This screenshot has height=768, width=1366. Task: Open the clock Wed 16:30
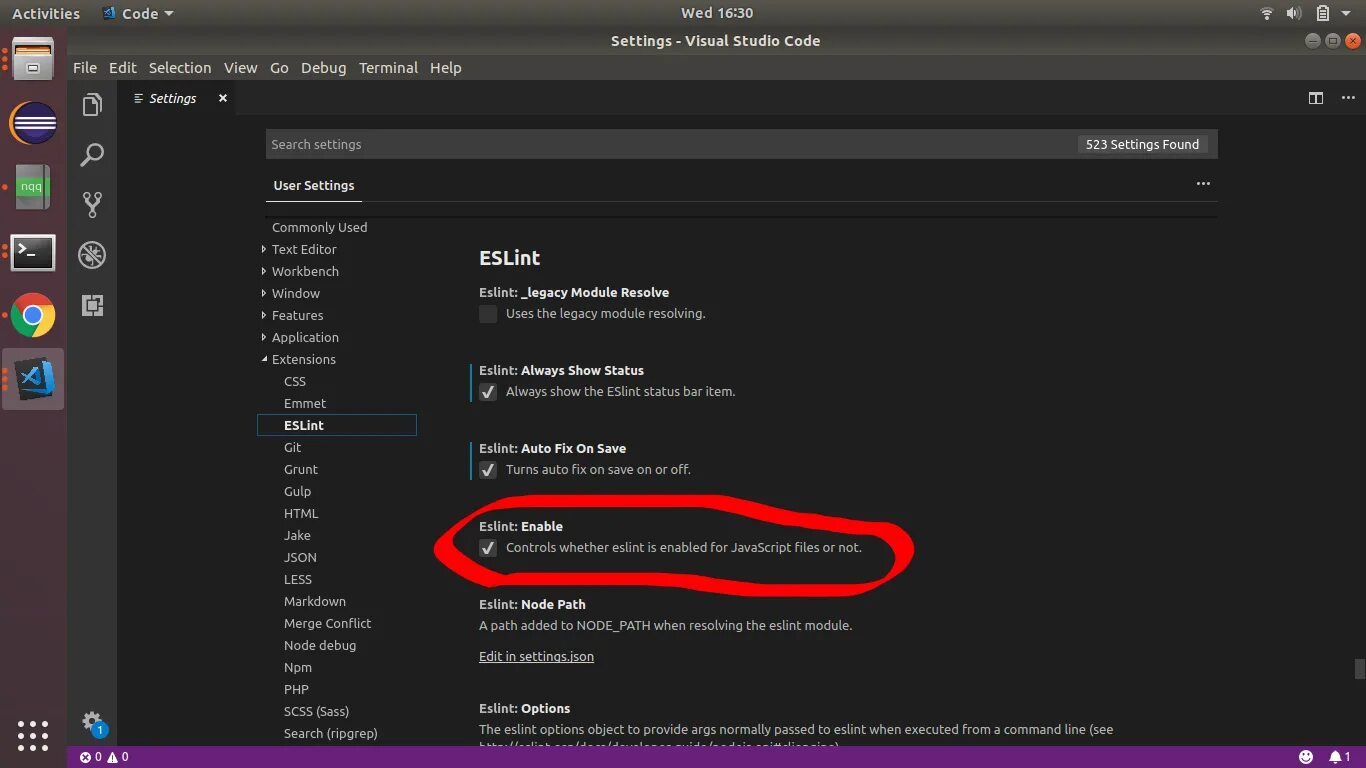(x=717, y=13)
